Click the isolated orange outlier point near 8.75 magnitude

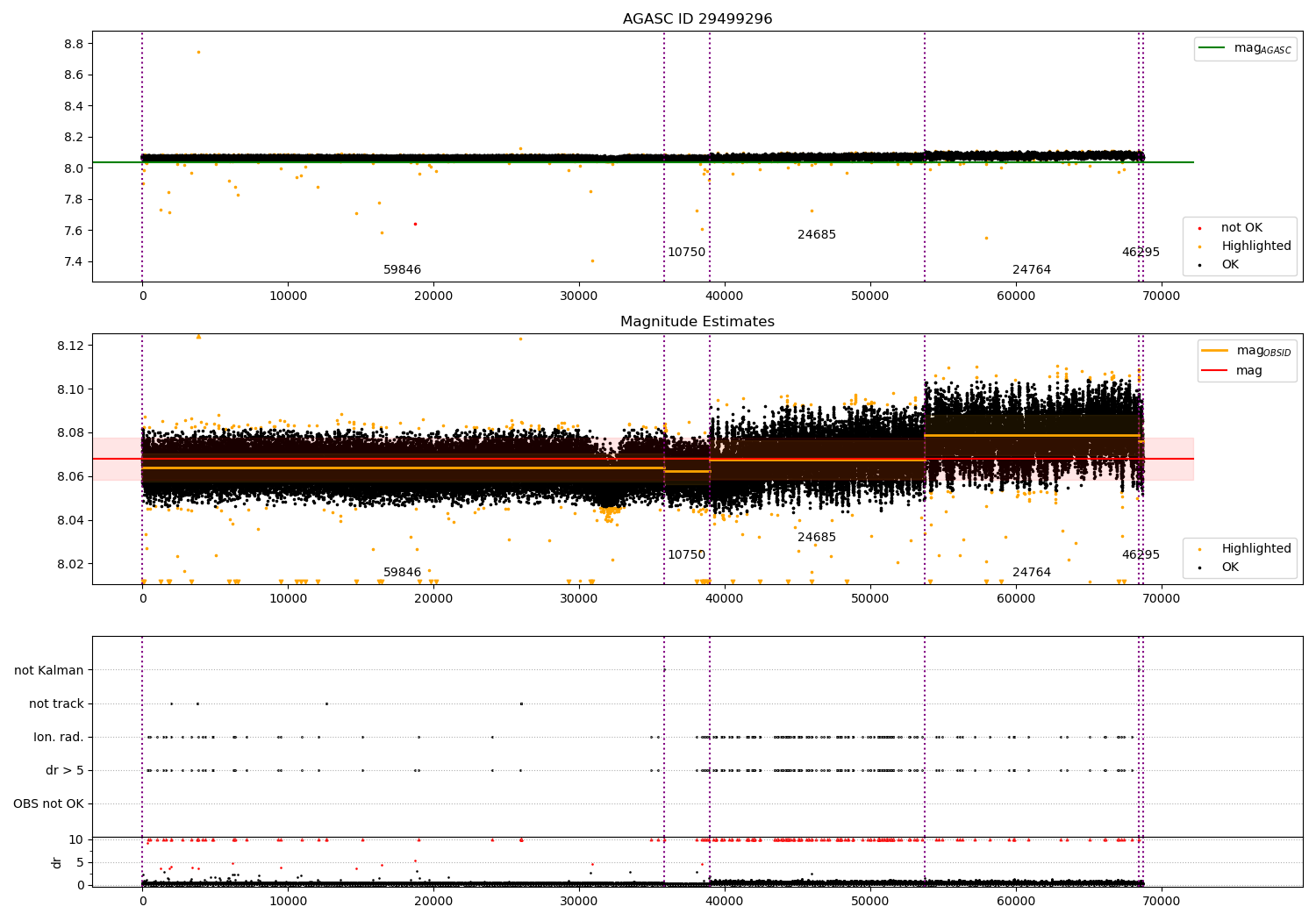point(198,52)
